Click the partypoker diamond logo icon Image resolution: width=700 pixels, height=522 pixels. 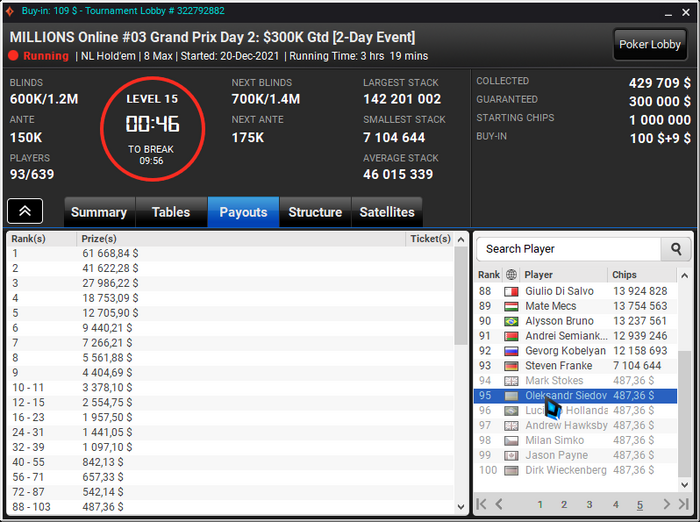point(10,11)
